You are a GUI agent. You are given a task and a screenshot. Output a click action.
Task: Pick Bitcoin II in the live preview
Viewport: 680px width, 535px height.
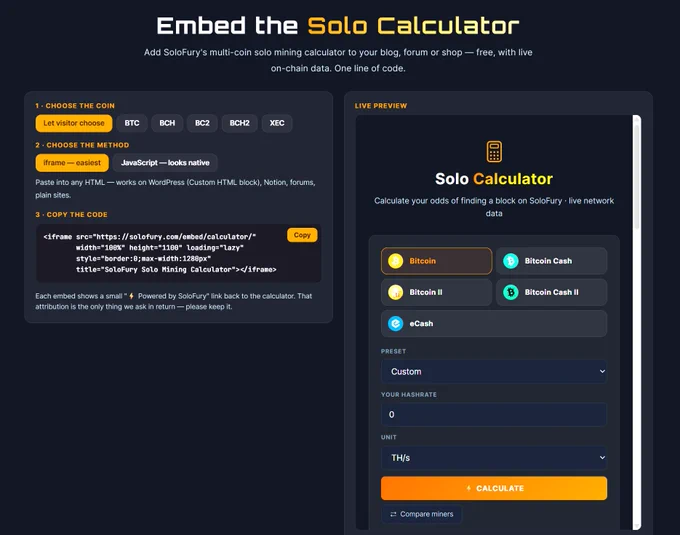coord(437,292)
